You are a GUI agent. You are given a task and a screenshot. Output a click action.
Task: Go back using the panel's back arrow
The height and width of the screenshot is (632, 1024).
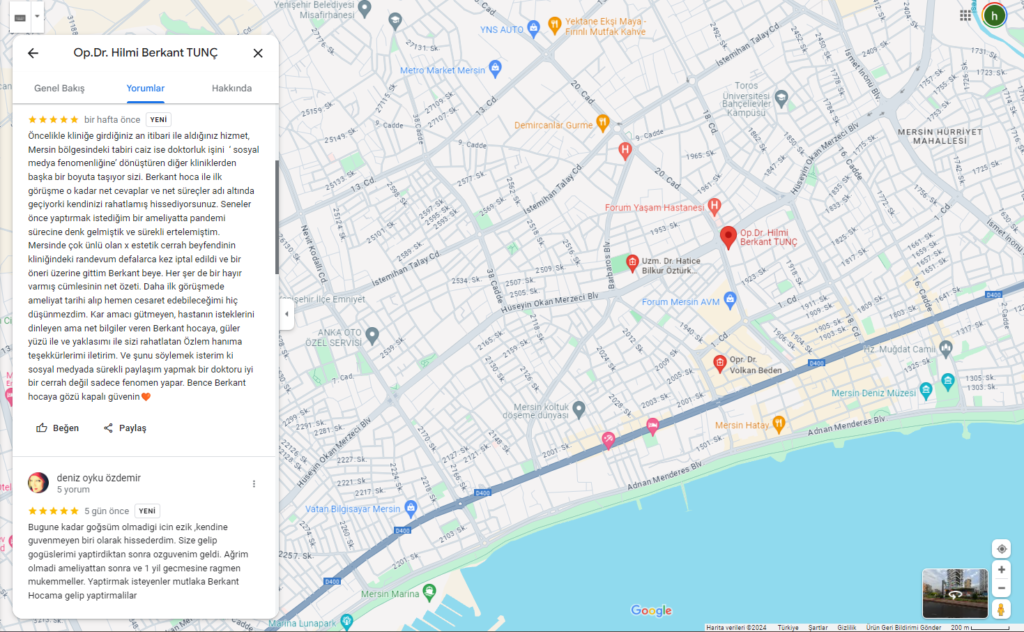click(33, 53)
